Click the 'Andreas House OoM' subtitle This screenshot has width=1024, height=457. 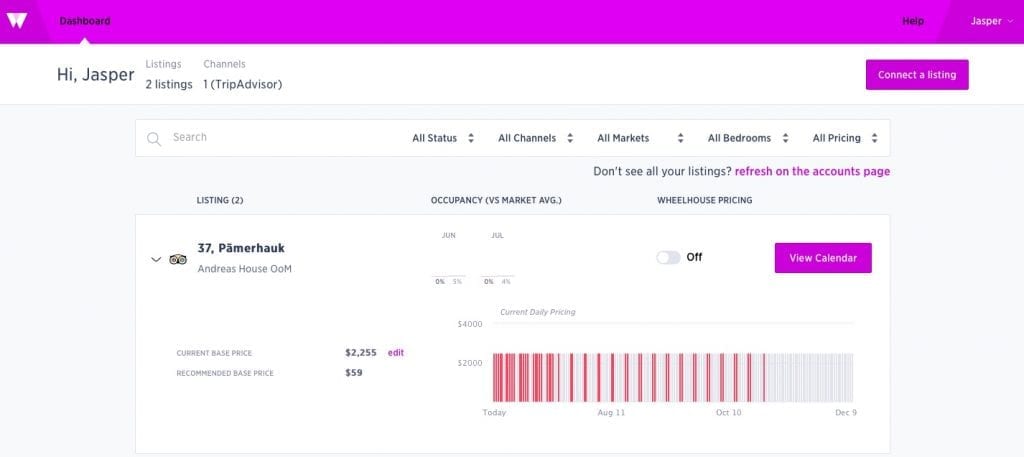pos(244,269)
